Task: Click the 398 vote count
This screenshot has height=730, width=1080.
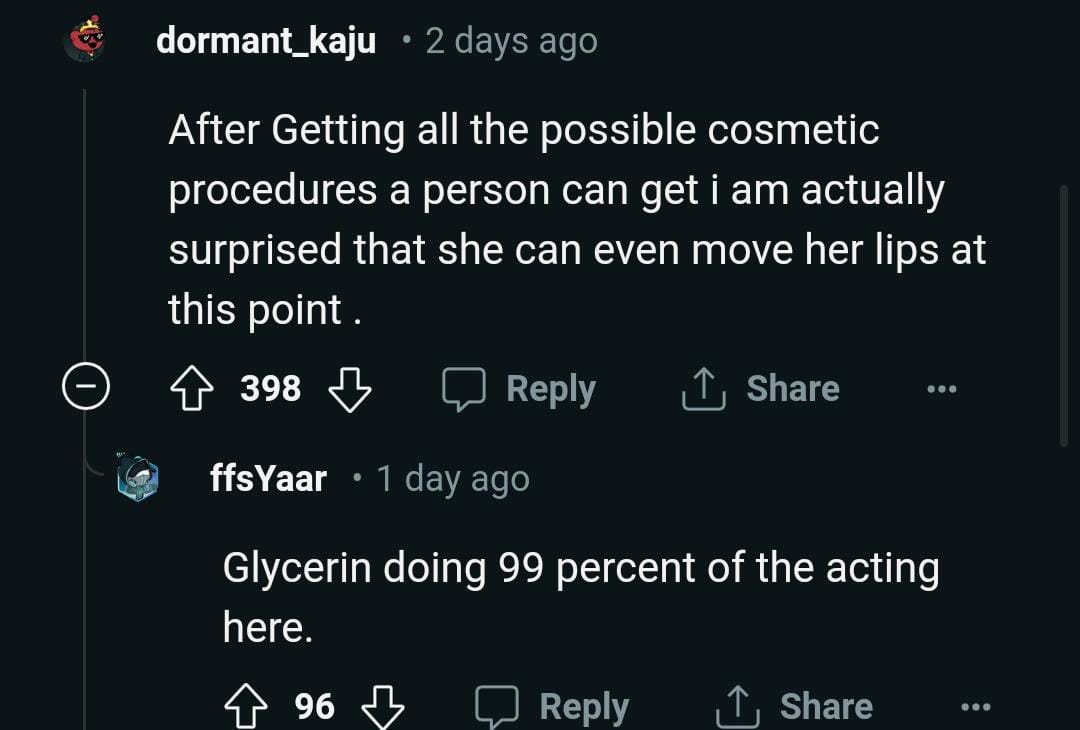Action: (x=271, y=388)
